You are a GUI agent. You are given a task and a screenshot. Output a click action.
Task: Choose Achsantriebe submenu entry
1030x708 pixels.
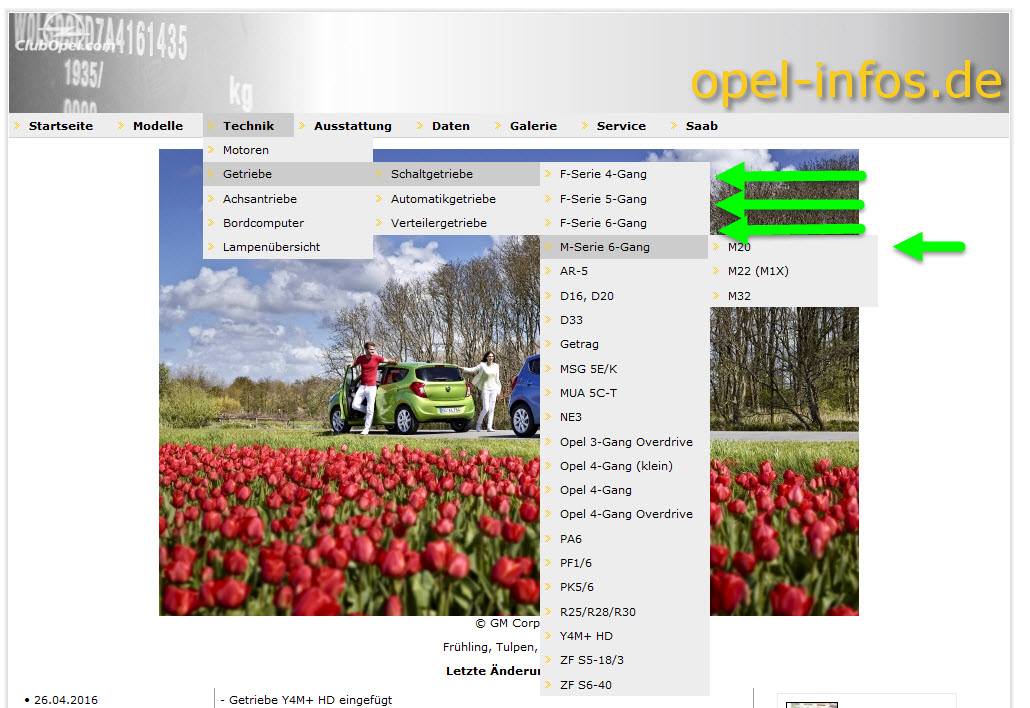(x=288, y=198)
